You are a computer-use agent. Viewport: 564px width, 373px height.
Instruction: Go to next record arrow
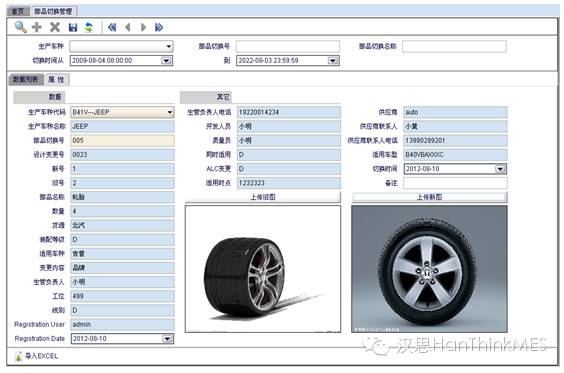click(144, 27)
